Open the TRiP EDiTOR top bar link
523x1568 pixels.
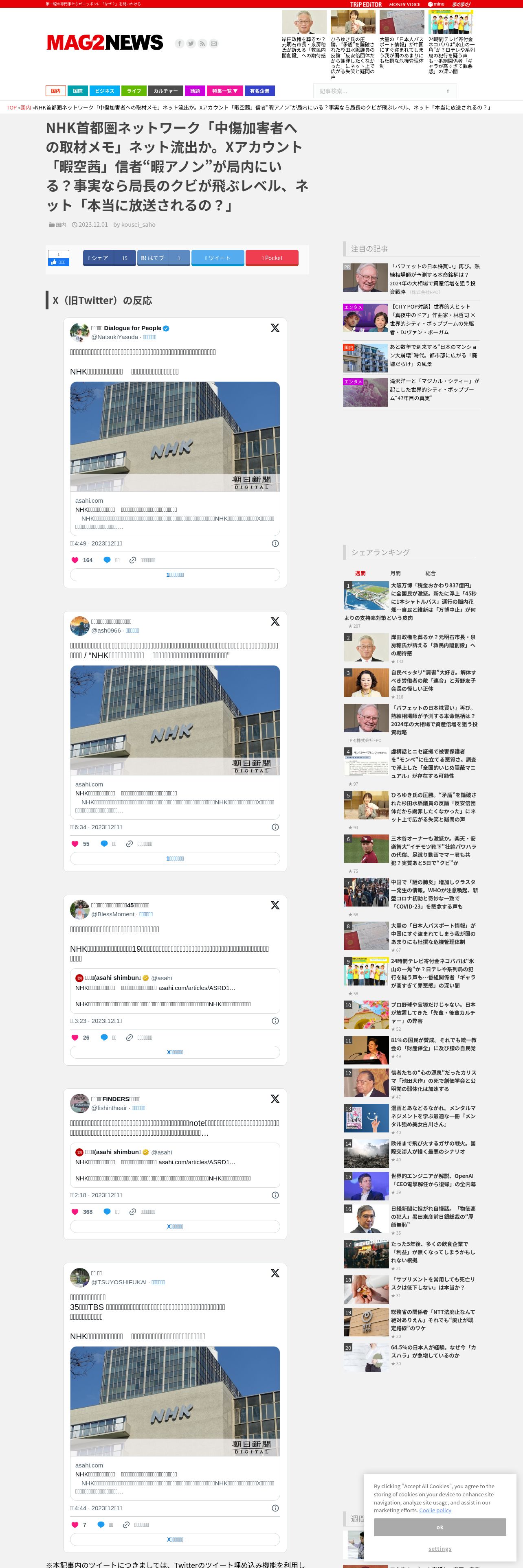click(366, 4)
